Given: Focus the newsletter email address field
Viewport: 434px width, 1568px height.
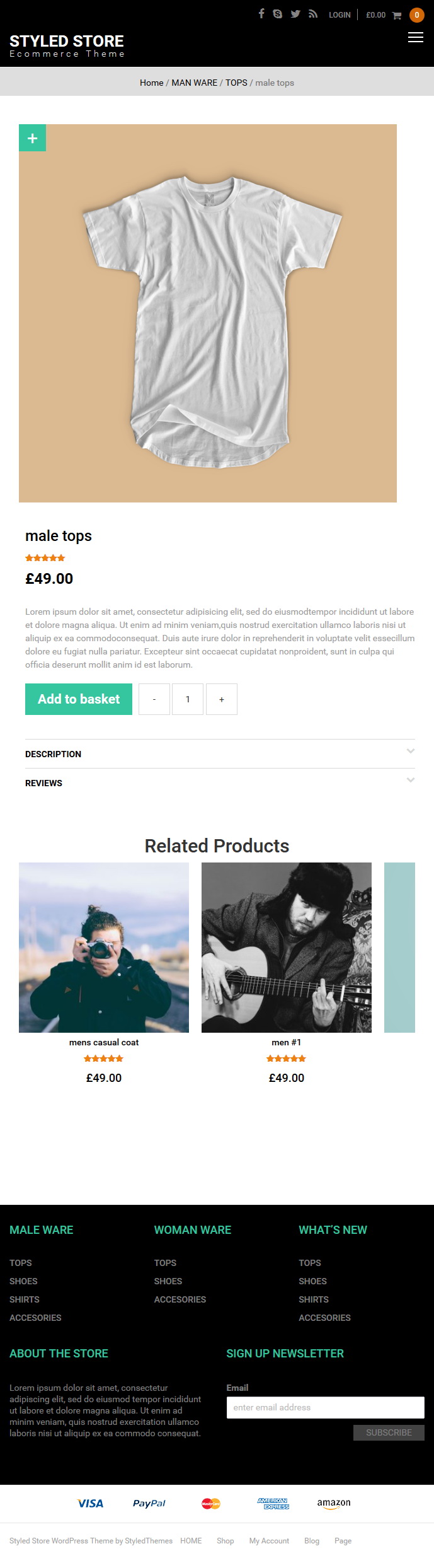Looking at the screenshot, I should pos(325,1407).
